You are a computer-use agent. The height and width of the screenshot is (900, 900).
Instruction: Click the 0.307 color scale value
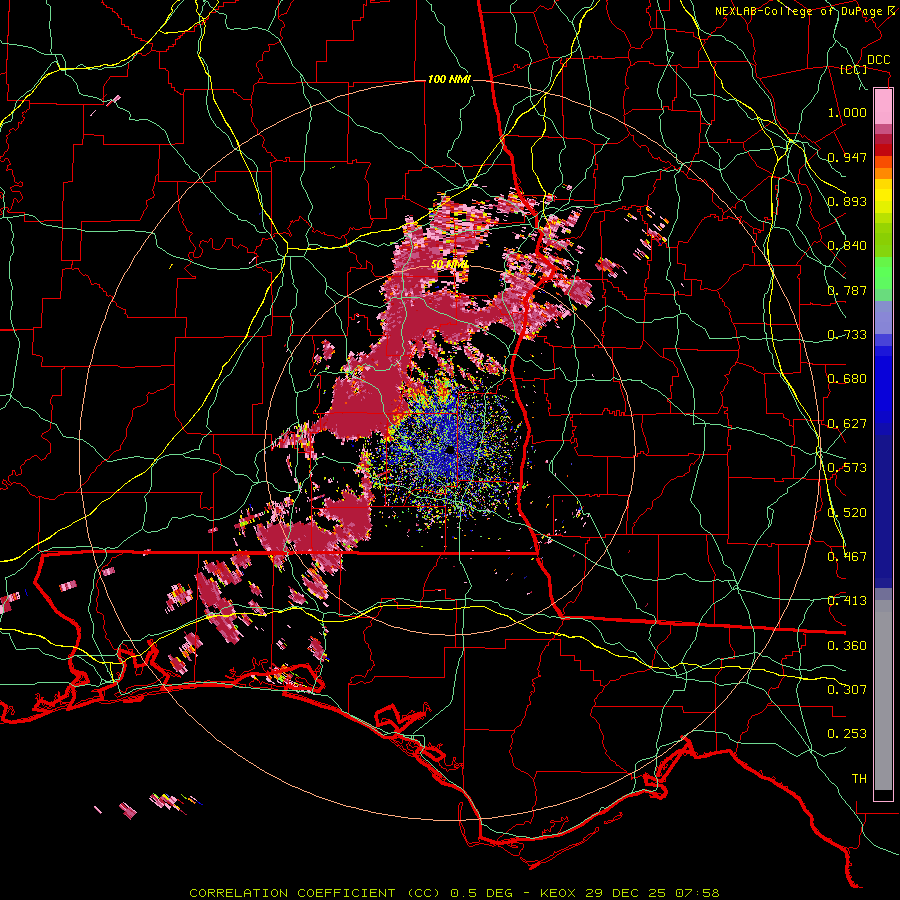847,690
